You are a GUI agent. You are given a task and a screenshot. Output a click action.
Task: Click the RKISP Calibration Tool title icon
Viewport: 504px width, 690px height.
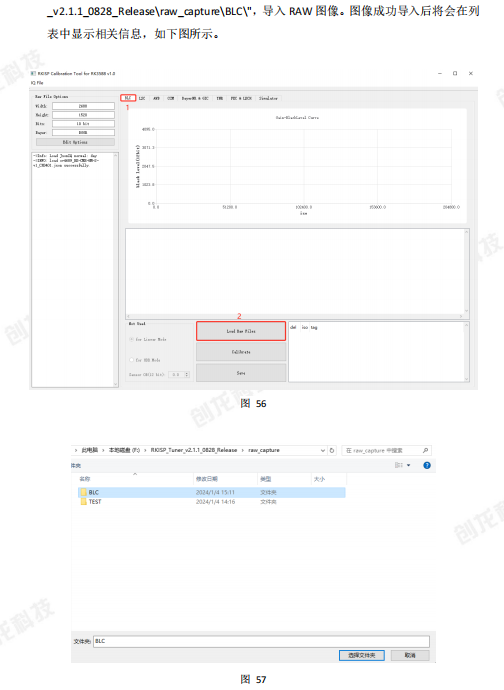(33, 73)
